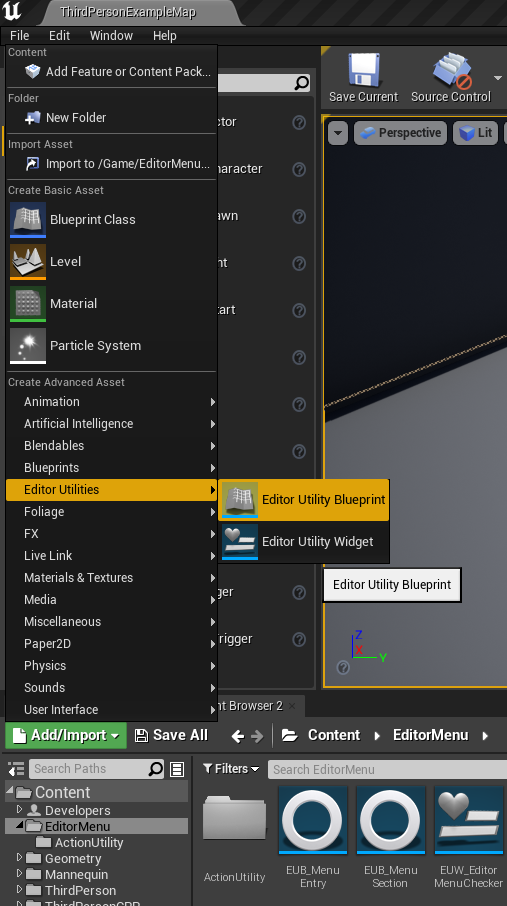This screenshot has width=507, height=906.
Task: Open the Filters dropdown
Action: [x=231, y=768]
